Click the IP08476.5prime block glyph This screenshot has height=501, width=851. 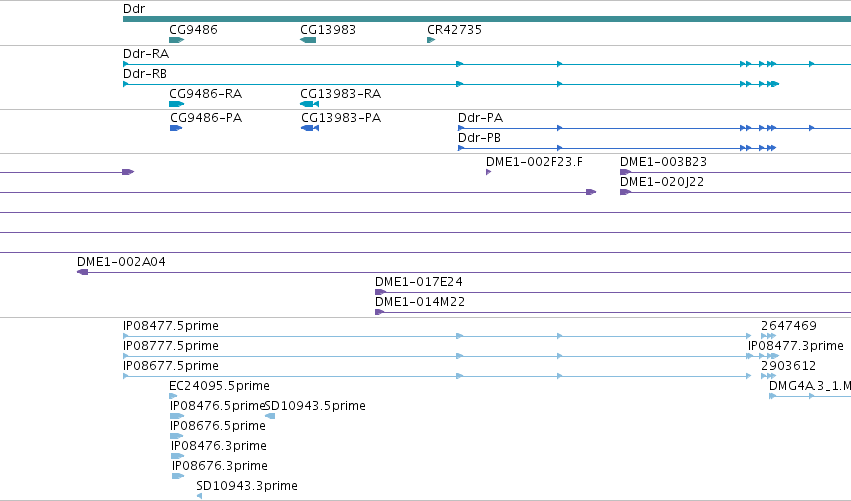tap(177, 416)
